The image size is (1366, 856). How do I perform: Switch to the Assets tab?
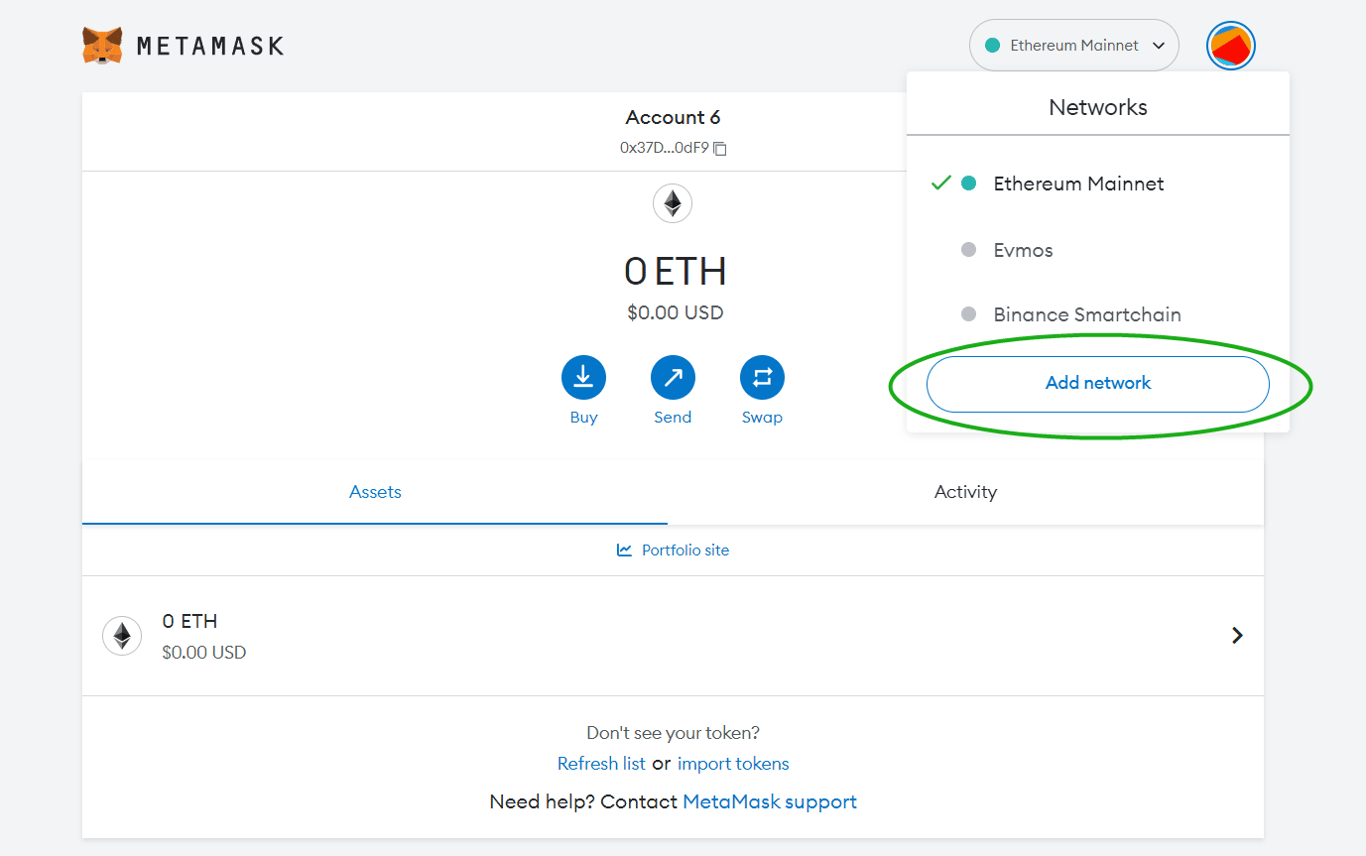point(375,492)
